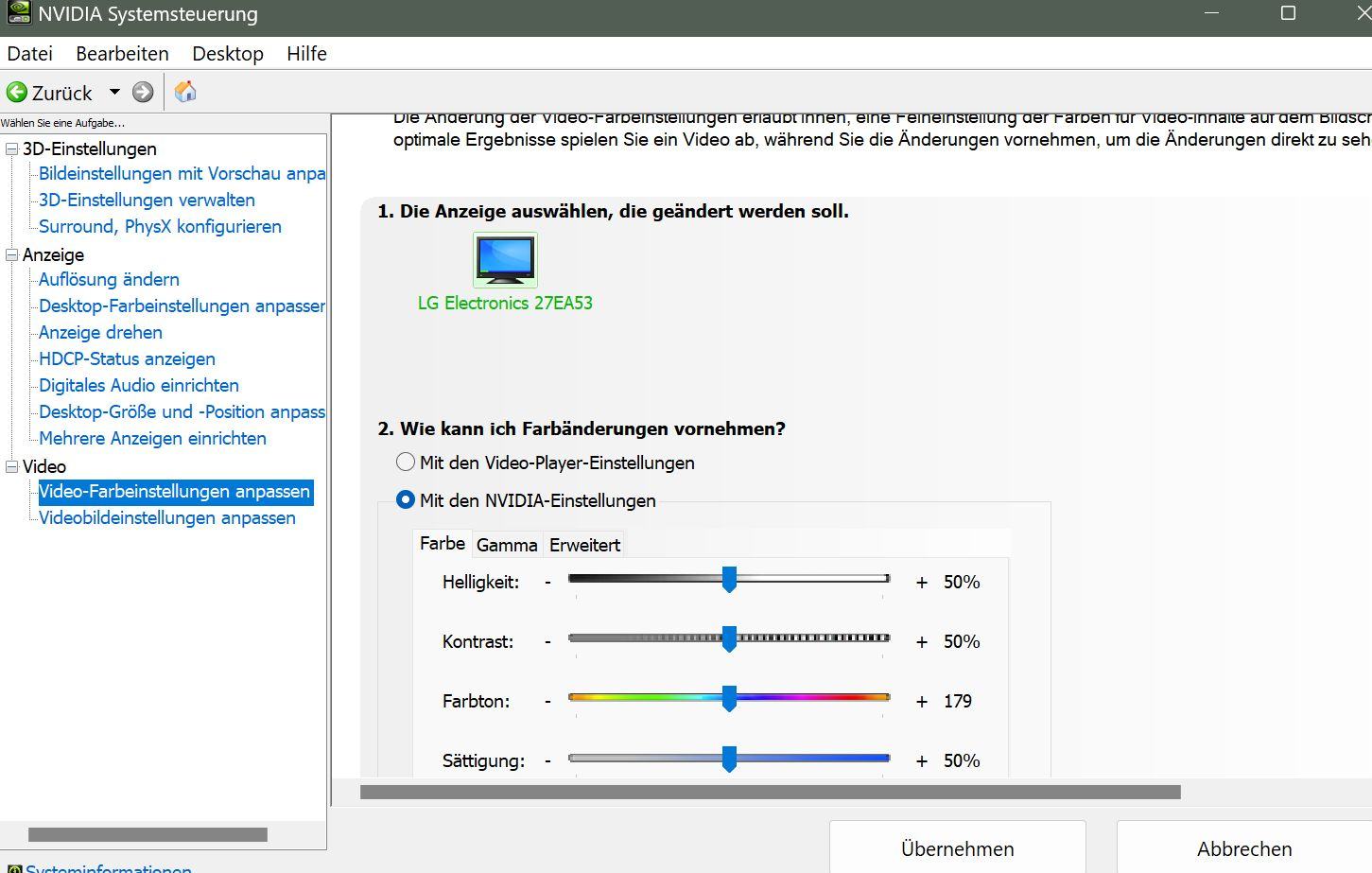Screen dimensions: 1372x873
Task: Click the NVIDIA logo in the title bar
Action: coord(17,14)
